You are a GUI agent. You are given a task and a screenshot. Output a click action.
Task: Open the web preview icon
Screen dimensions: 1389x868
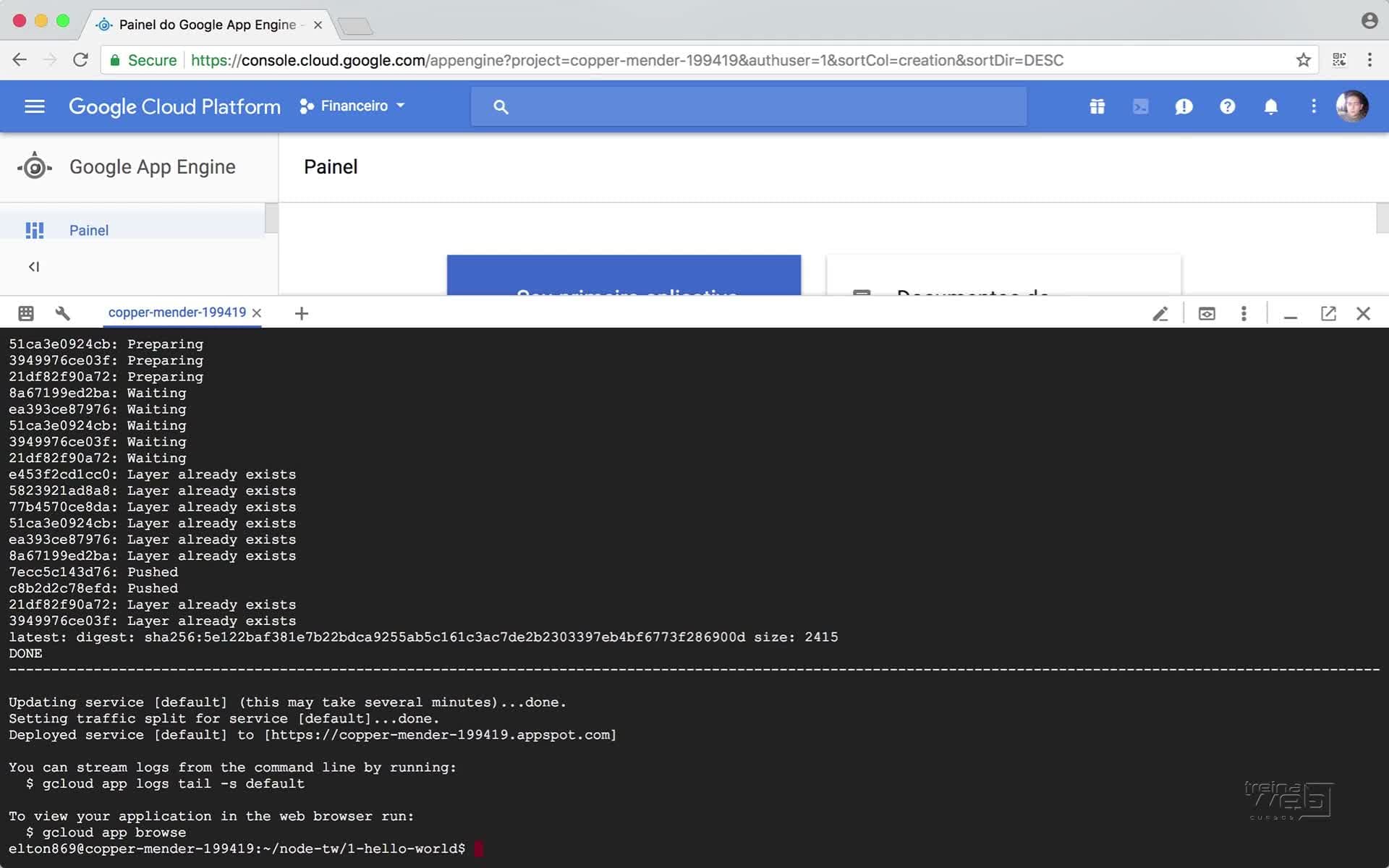click(x=1207, y=313)
